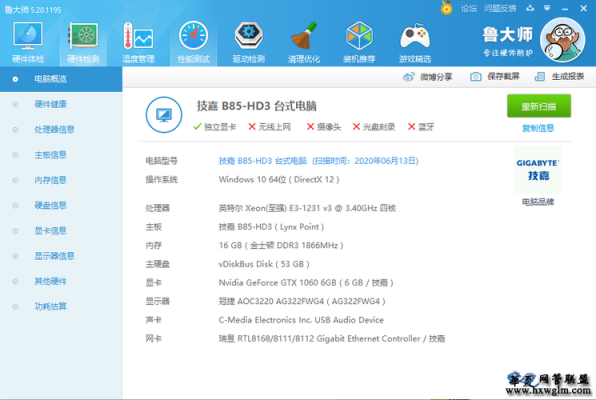Open 问题反馈 feedback link
This screenshot has width=596, height=400.
point(500,8)
